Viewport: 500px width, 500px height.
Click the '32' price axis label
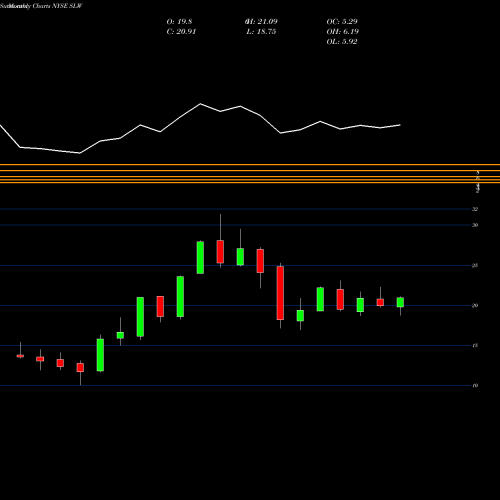[x=475, y=209]
